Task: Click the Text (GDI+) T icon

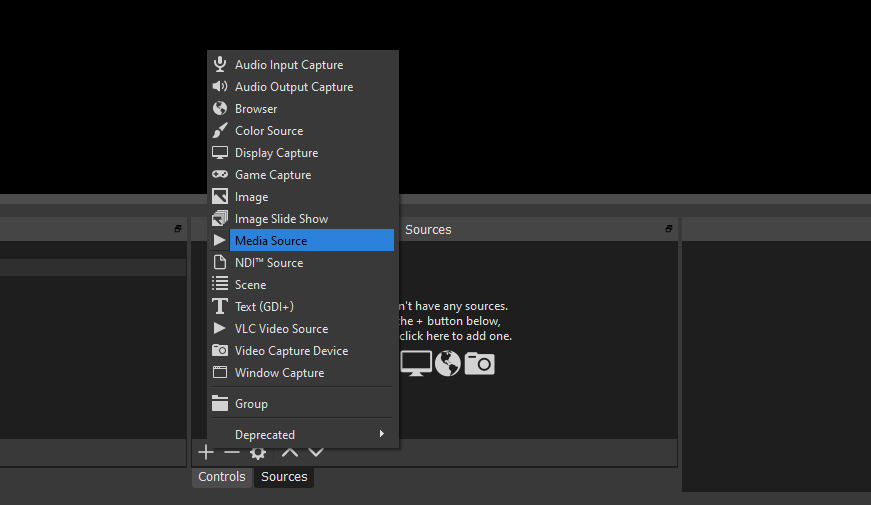Action: click(x=220, y=307)
